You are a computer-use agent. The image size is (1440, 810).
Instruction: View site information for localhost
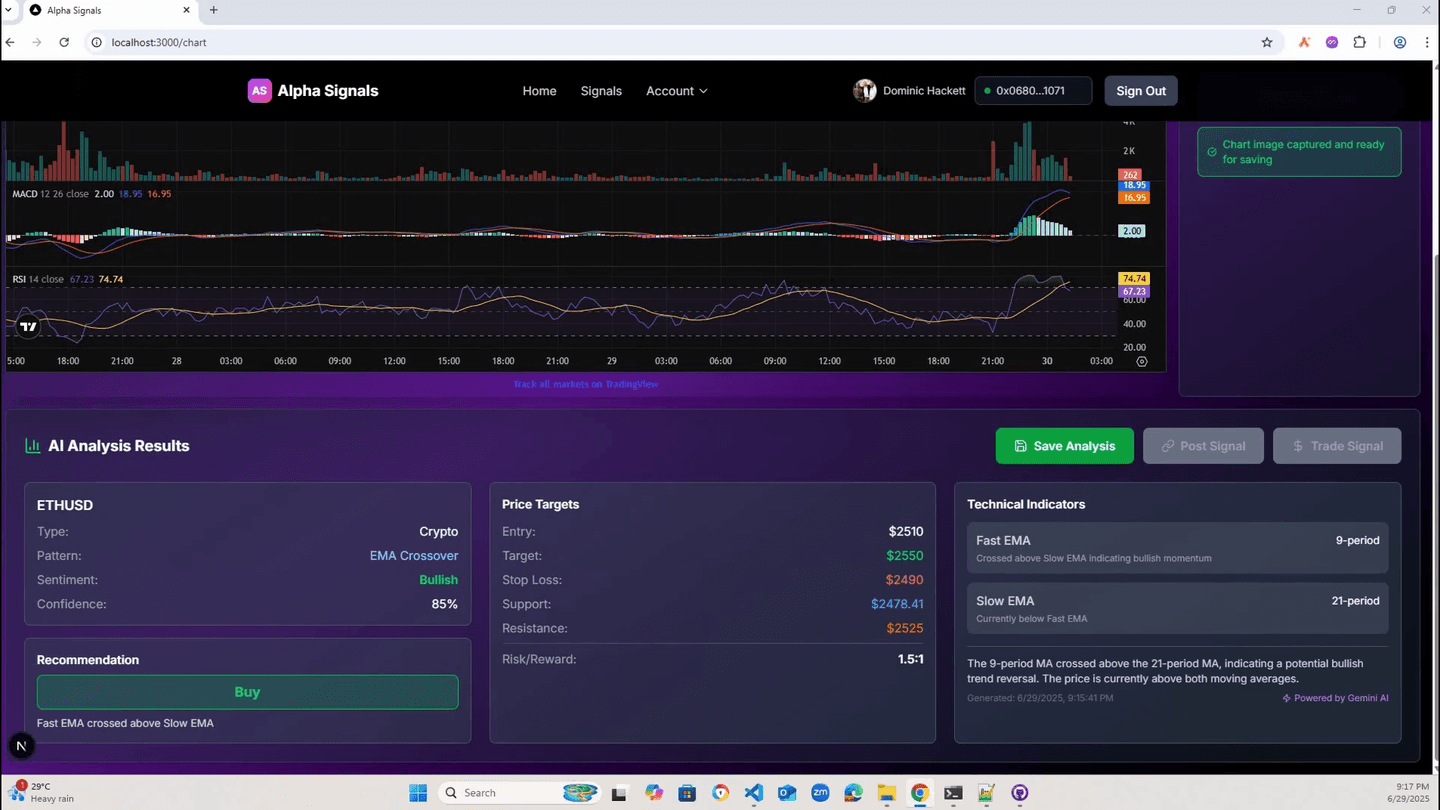click(x=97, y=42)
